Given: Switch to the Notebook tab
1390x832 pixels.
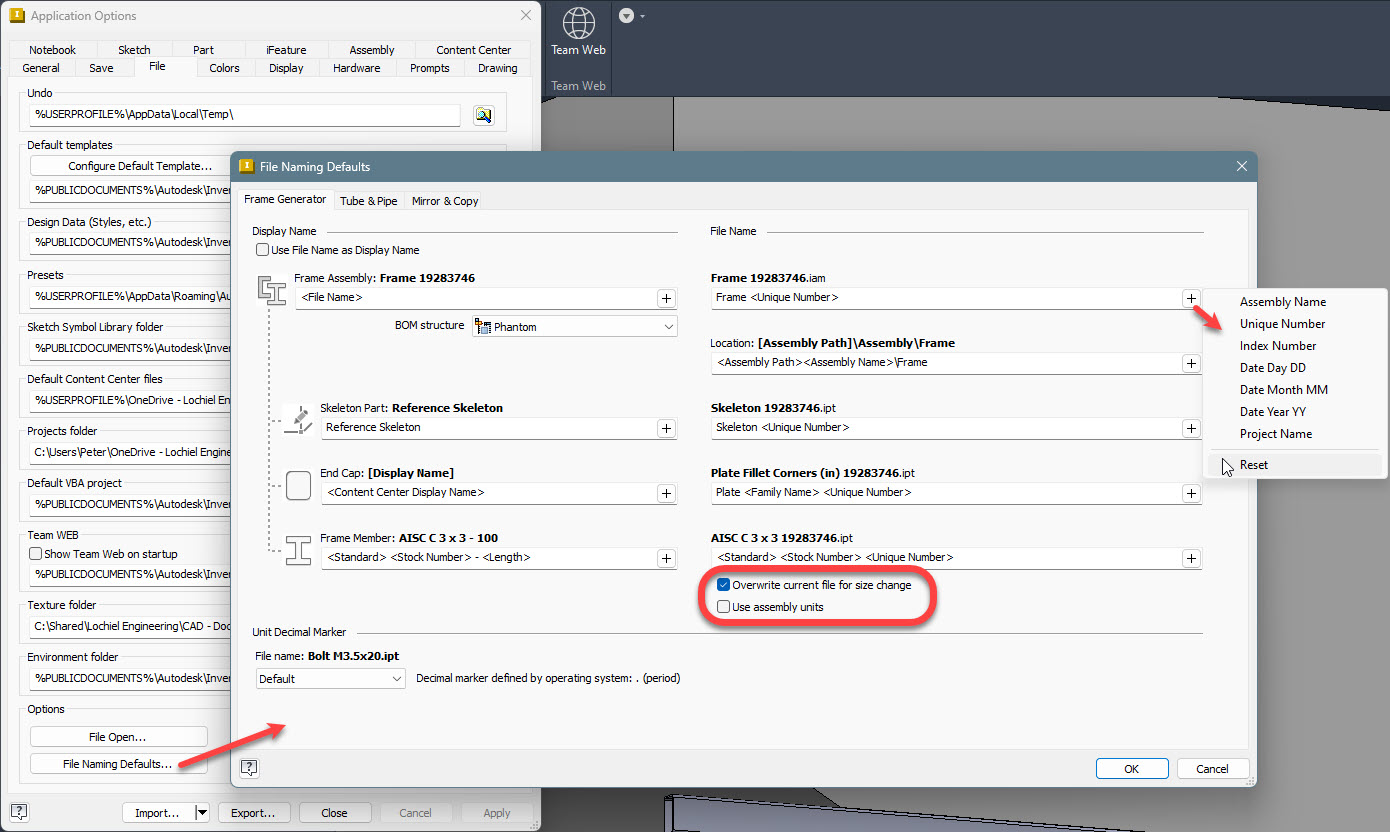Looking at the screenshot, I should tap(52, 50).
